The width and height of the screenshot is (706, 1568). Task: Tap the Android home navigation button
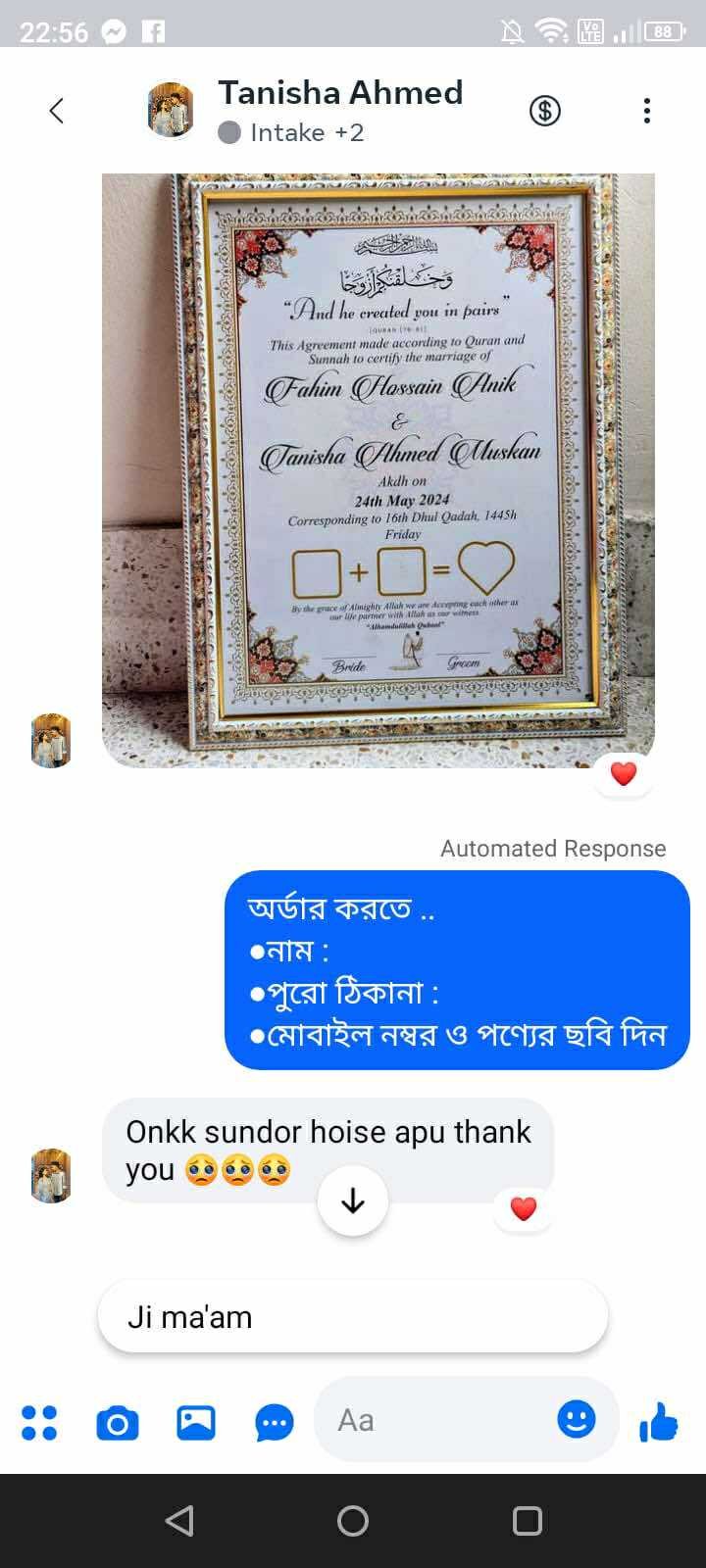pyautogui.click(x=353, y=1521)
